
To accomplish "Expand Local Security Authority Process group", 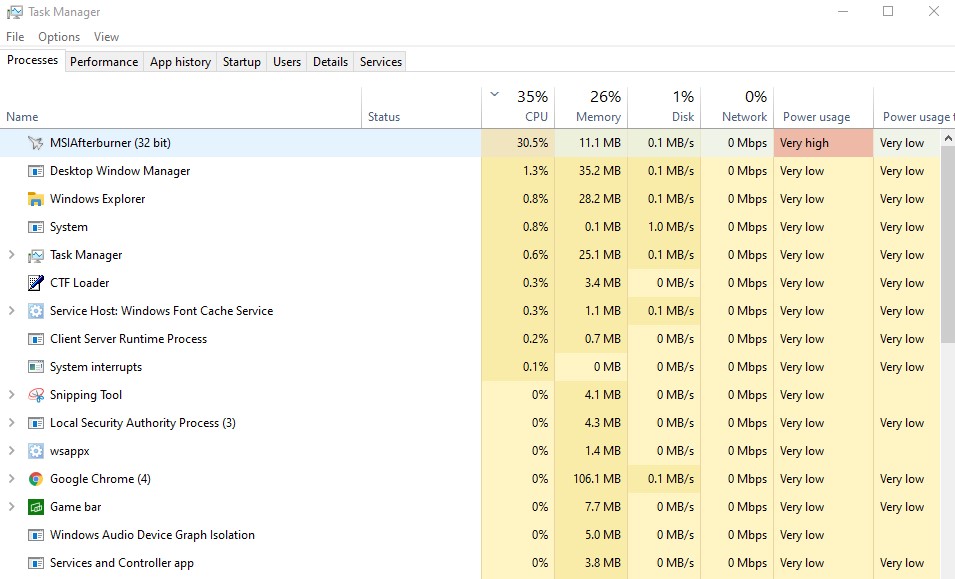I will [x=12, y=423].
